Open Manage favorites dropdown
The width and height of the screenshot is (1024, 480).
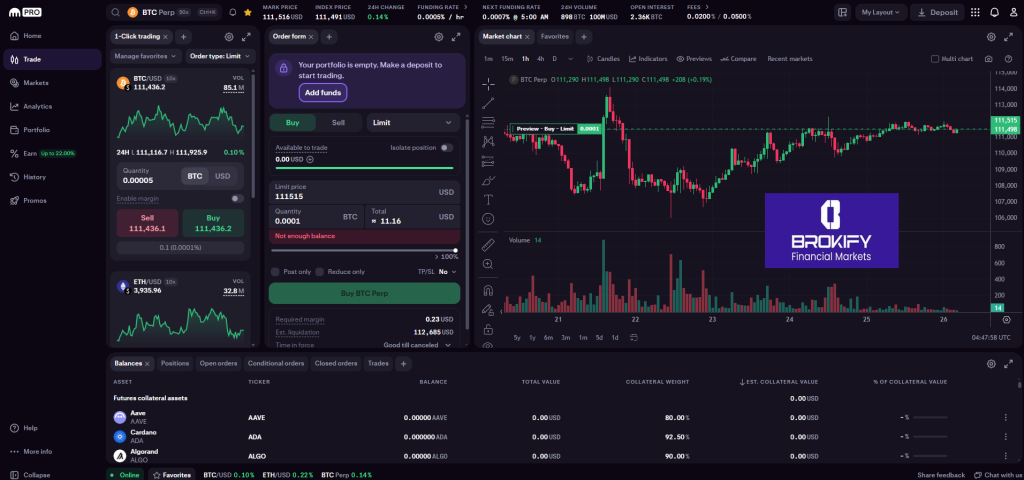point(145,56)
